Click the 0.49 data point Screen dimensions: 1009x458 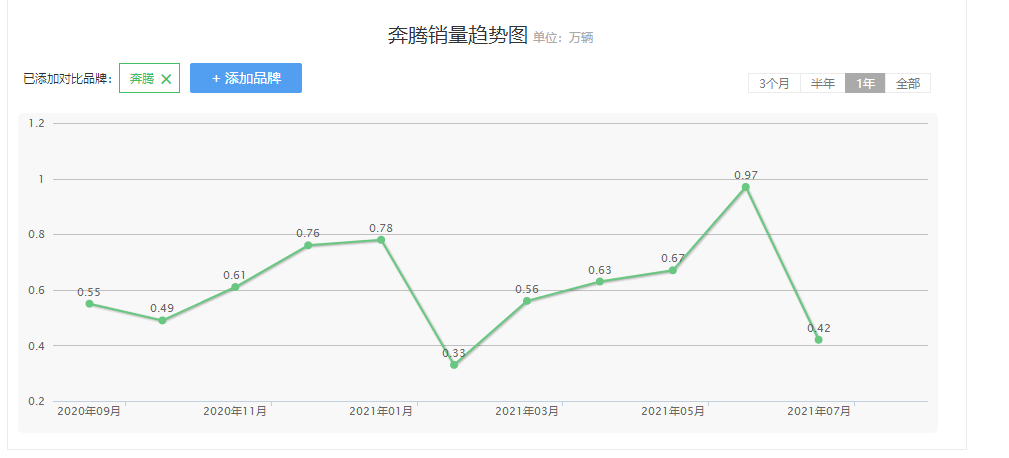click(162, 320)
